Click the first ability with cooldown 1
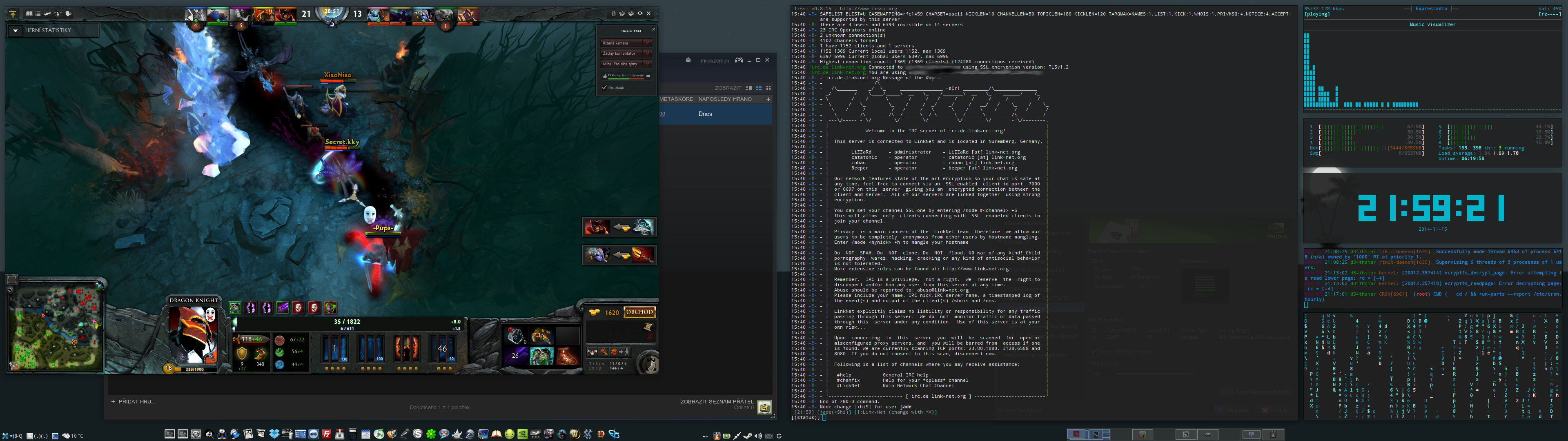Image resolution: width=1568 pixels, height=441 pixels. pos(334,348)
